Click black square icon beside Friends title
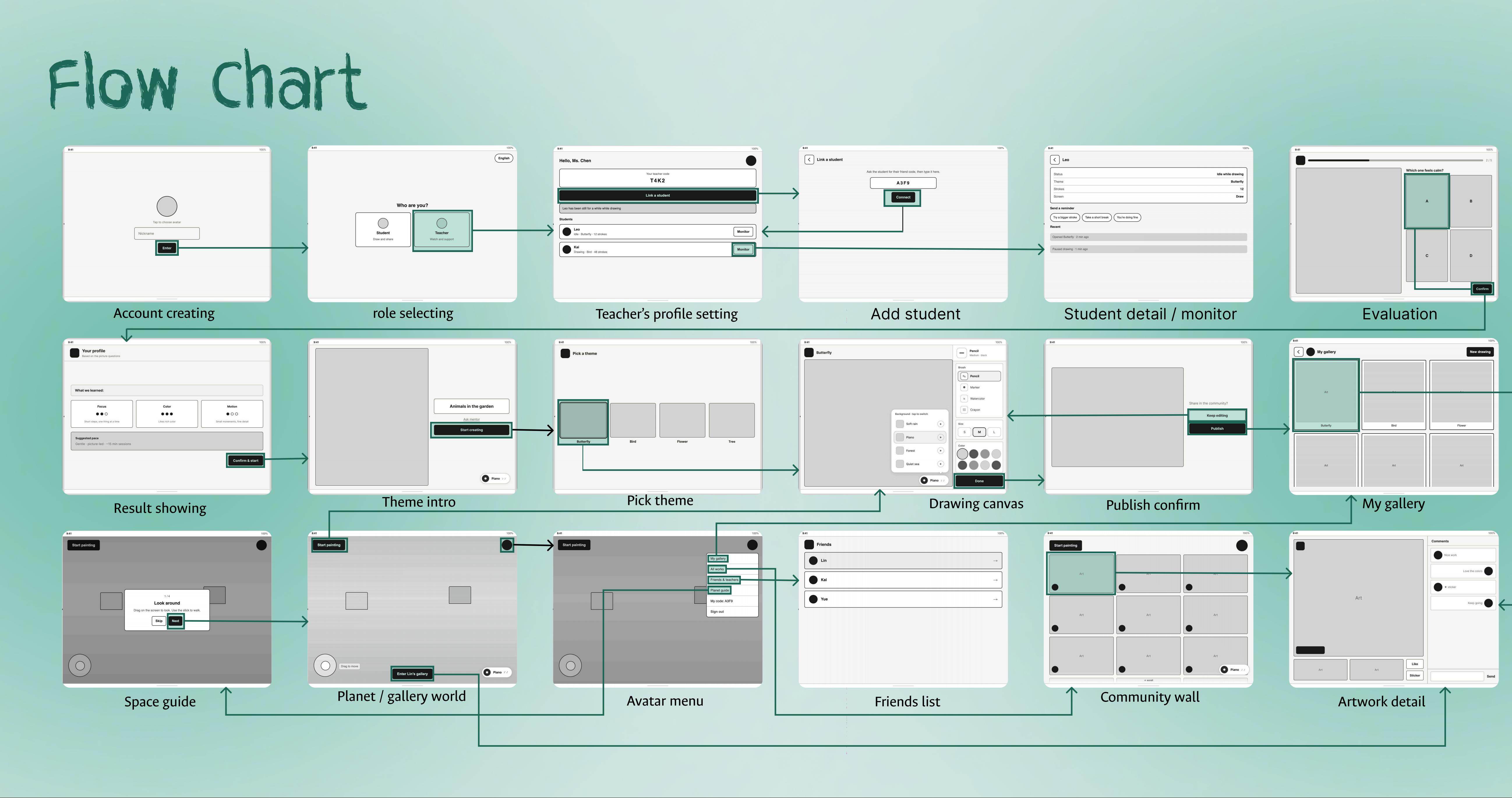 point(809,544)
